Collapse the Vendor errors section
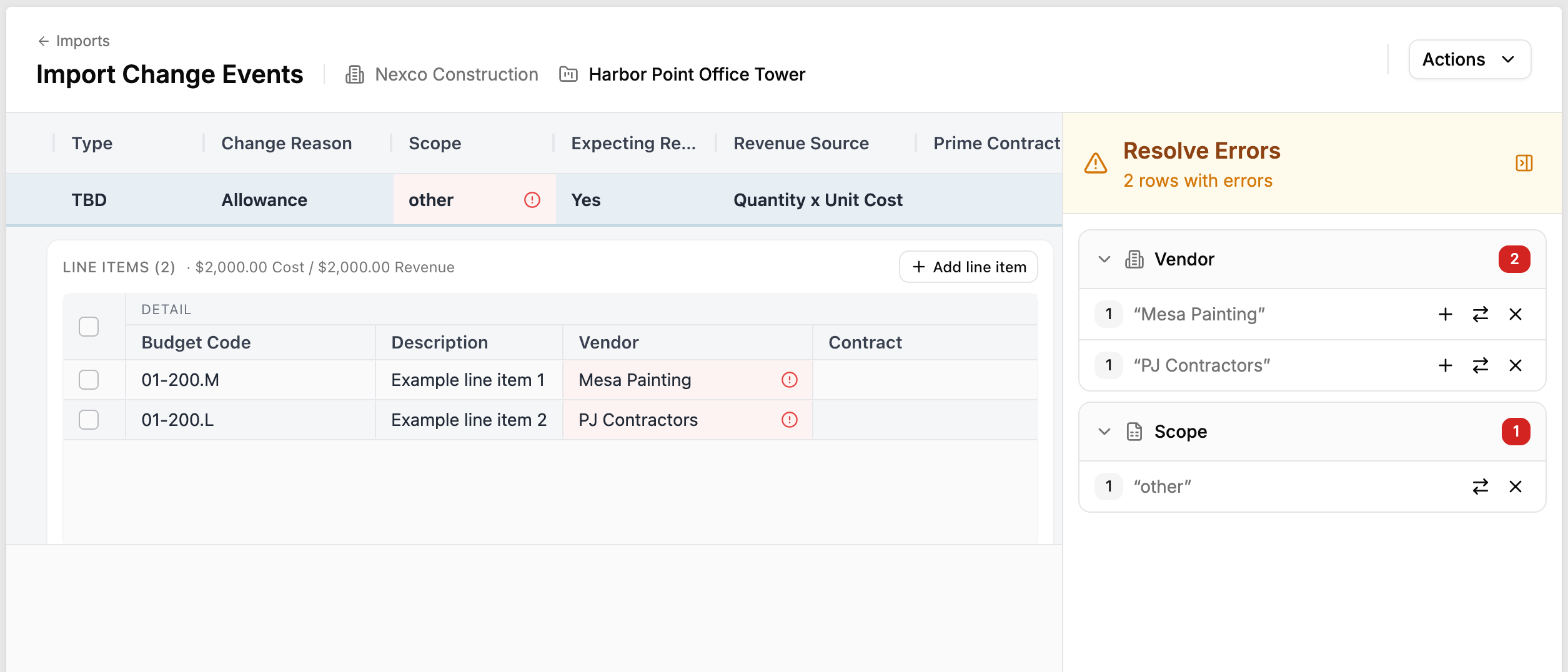Image resolution: width=1568 pixels, height=672 pixels. (1103, 259)
